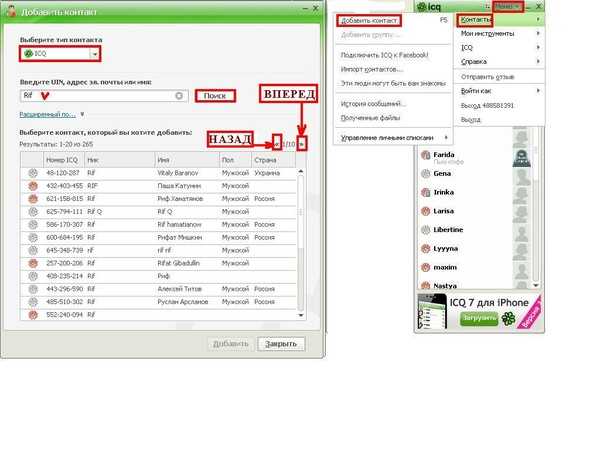Click the UIN search input field containing Rif
600x450 pixels.
(104, 96)
